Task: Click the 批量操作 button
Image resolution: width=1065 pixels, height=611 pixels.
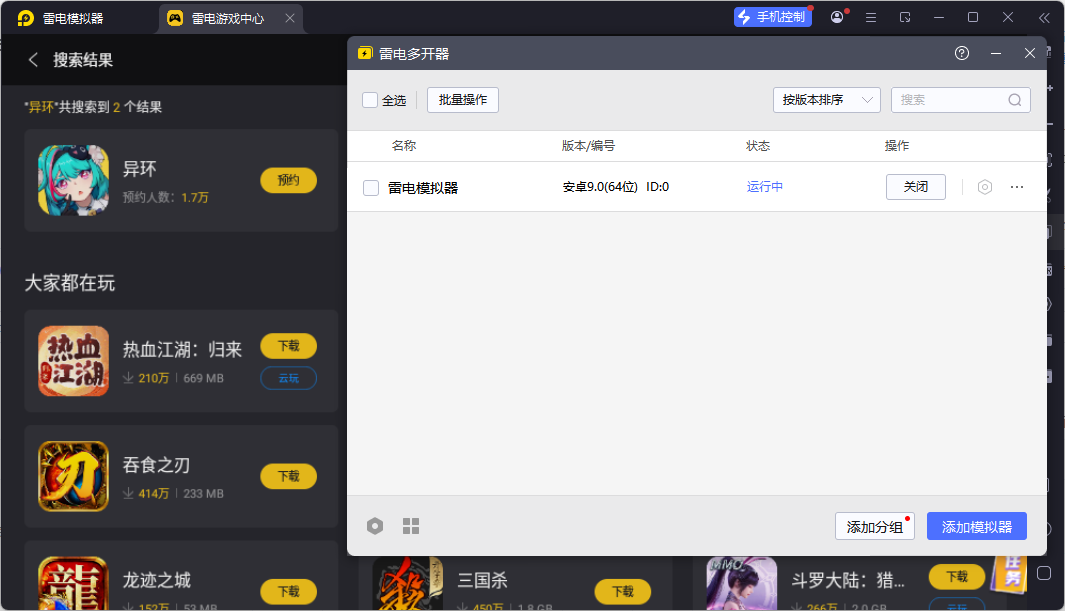Action: 463,100
